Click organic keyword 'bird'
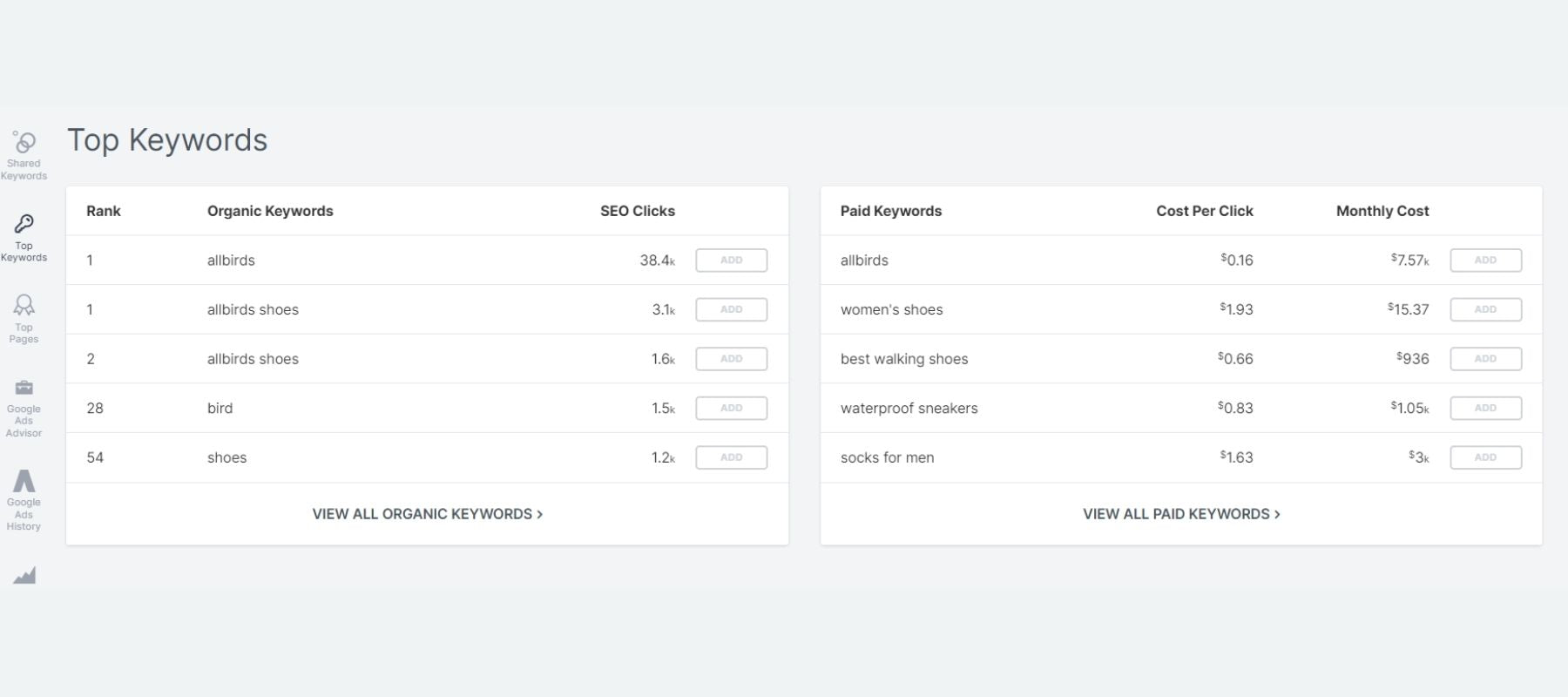Image resolution: width=1568 pixels, height=697 pixels. point(220,408)
